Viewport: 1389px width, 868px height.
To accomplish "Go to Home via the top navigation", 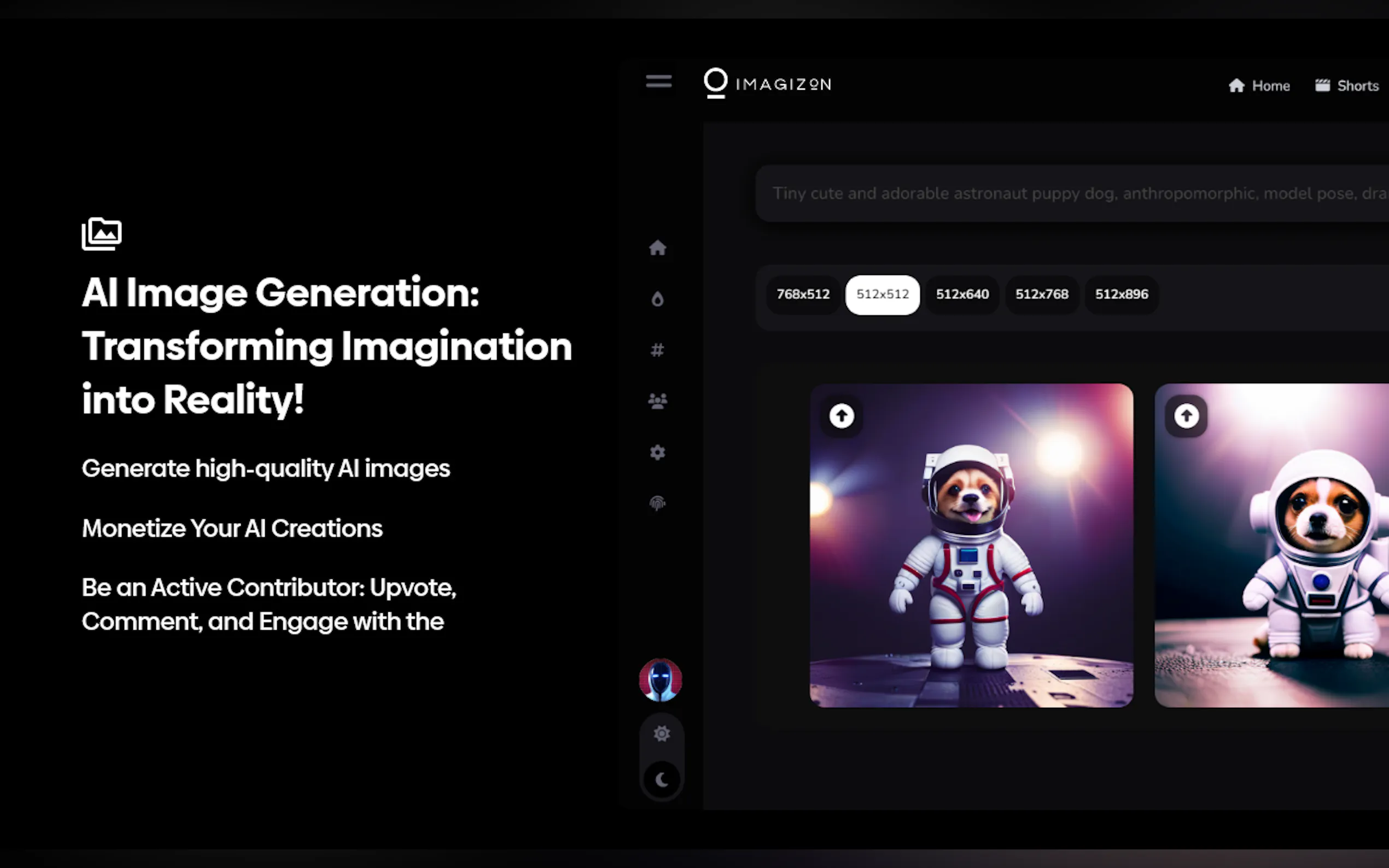I will click(1260, 85).
